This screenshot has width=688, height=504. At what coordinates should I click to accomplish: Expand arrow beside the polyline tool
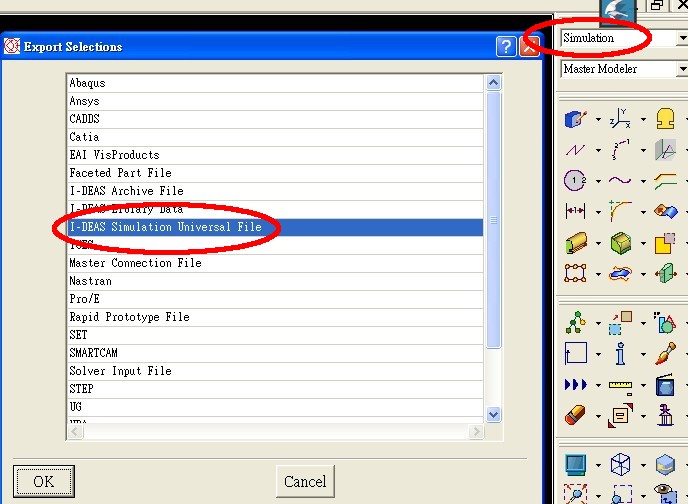click(x=598, y=150)
